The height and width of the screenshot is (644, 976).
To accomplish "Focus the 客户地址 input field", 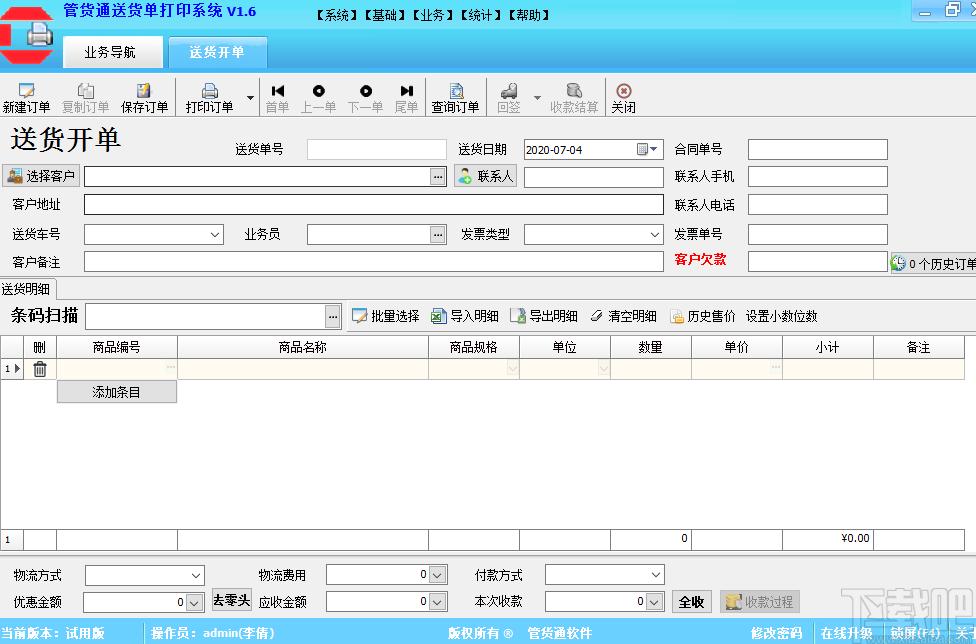I will tap(373, 205).
